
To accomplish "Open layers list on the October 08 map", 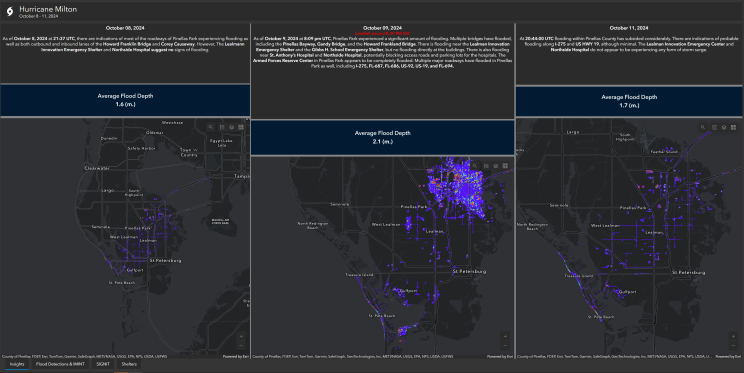I will pos(232,127).
